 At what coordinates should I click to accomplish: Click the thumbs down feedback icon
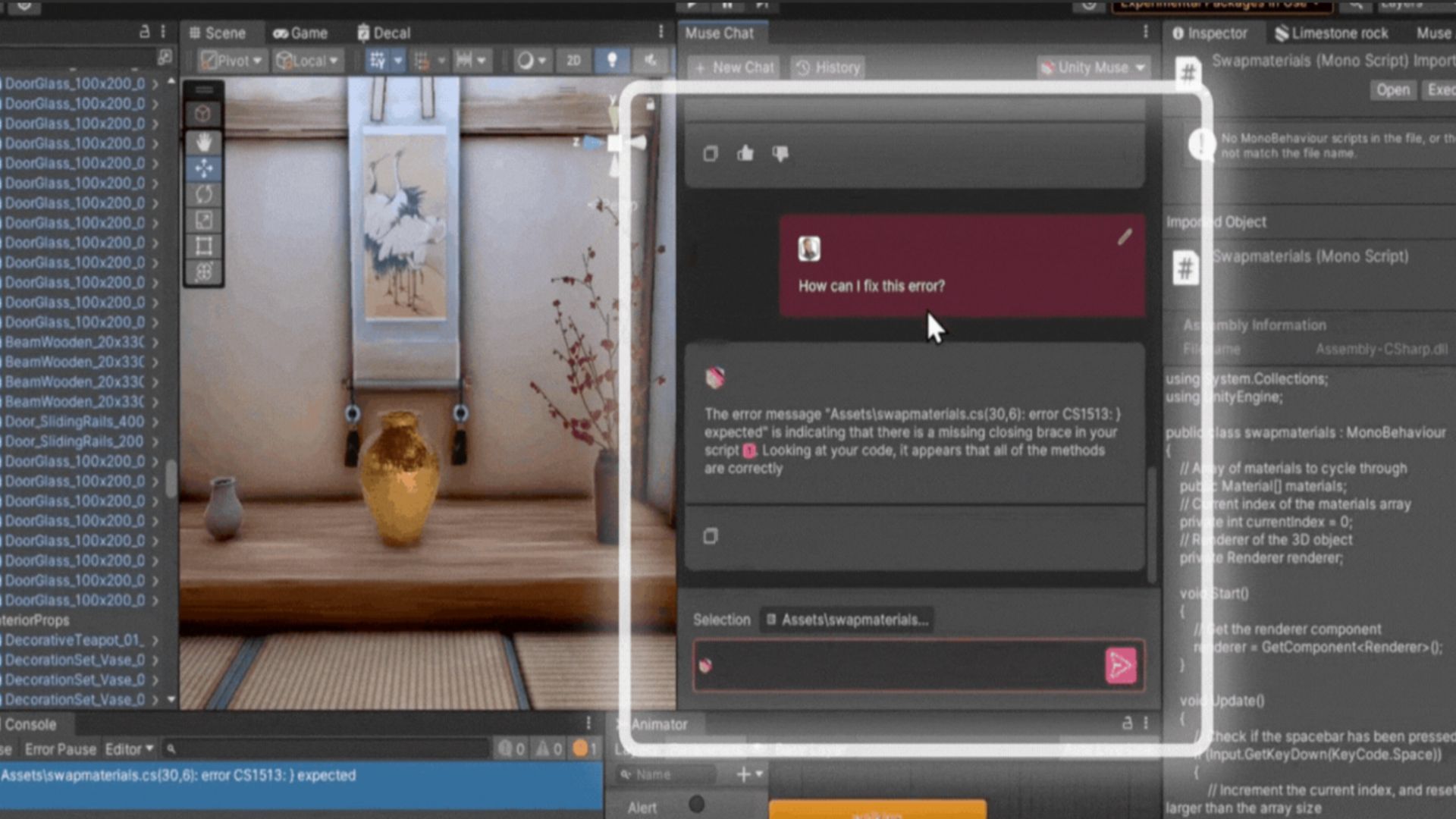(780, 154)
